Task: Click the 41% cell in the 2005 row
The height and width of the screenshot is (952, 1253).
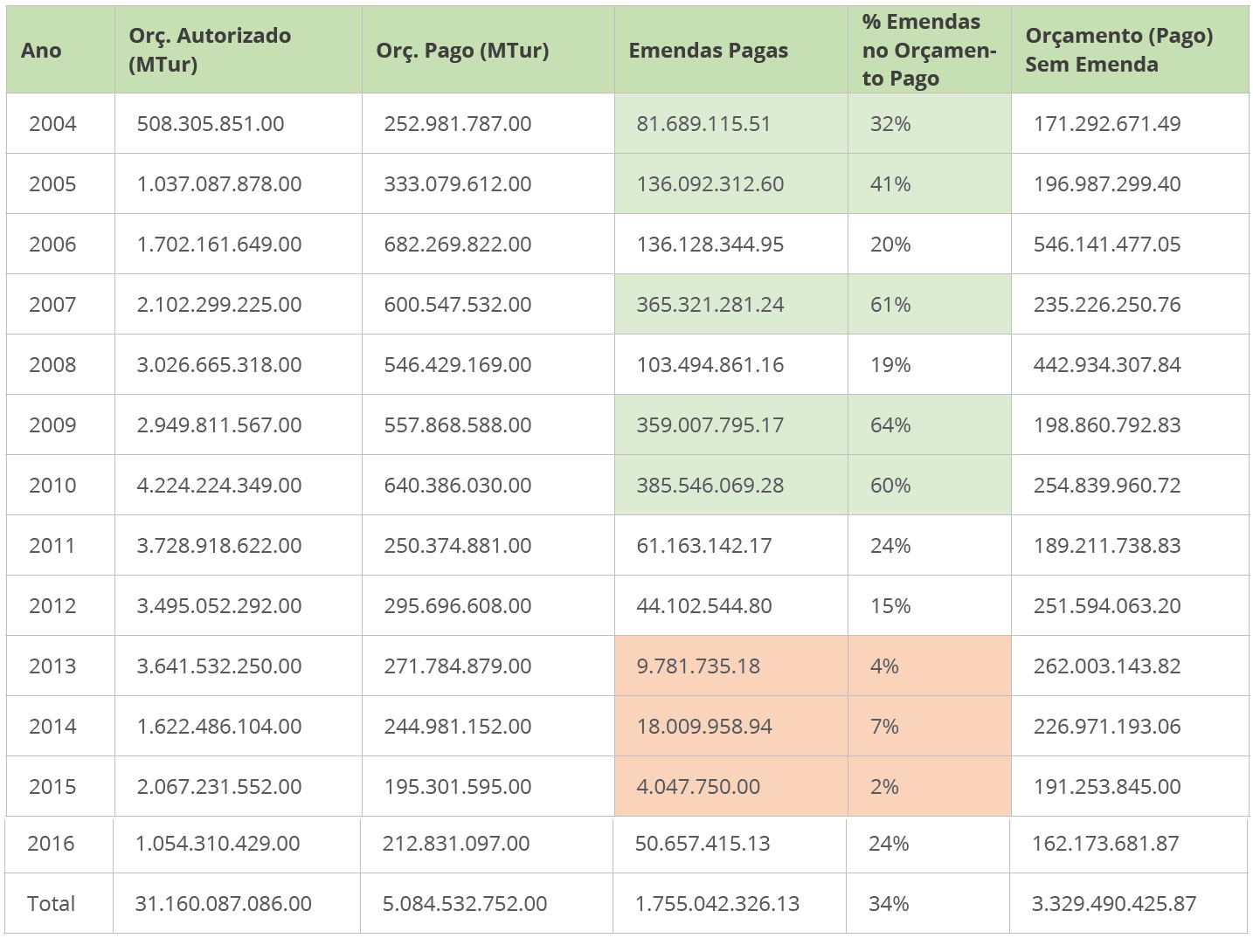Action: pyautogui.click(x=890, y=184)
